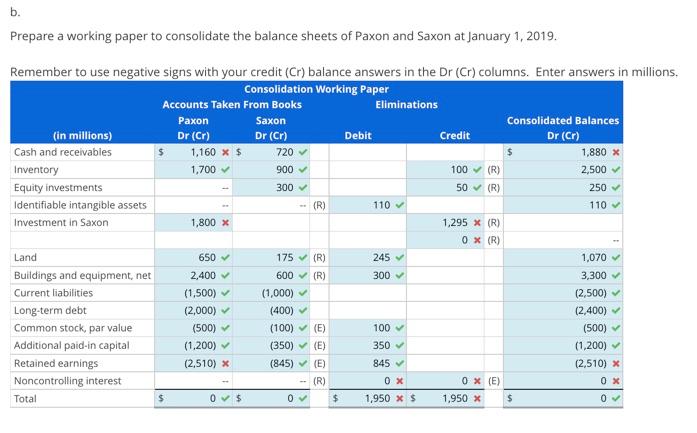The height and width of the screenshot is (433, 697).
Task: Click Total eliminations credit field 1,950
Action: [445, 399]
